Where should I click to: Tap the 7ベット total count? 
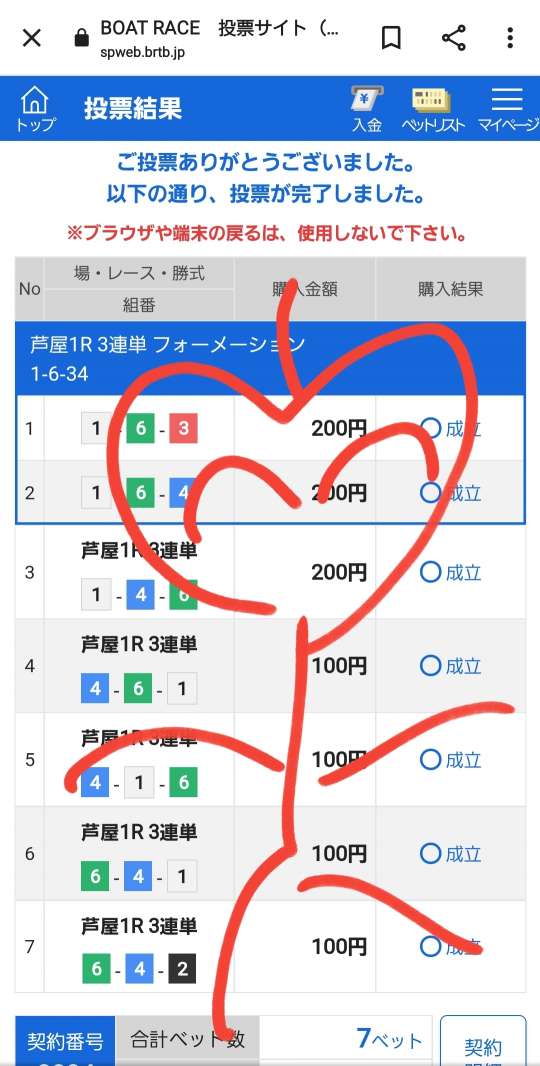[x=389, y=1039]
